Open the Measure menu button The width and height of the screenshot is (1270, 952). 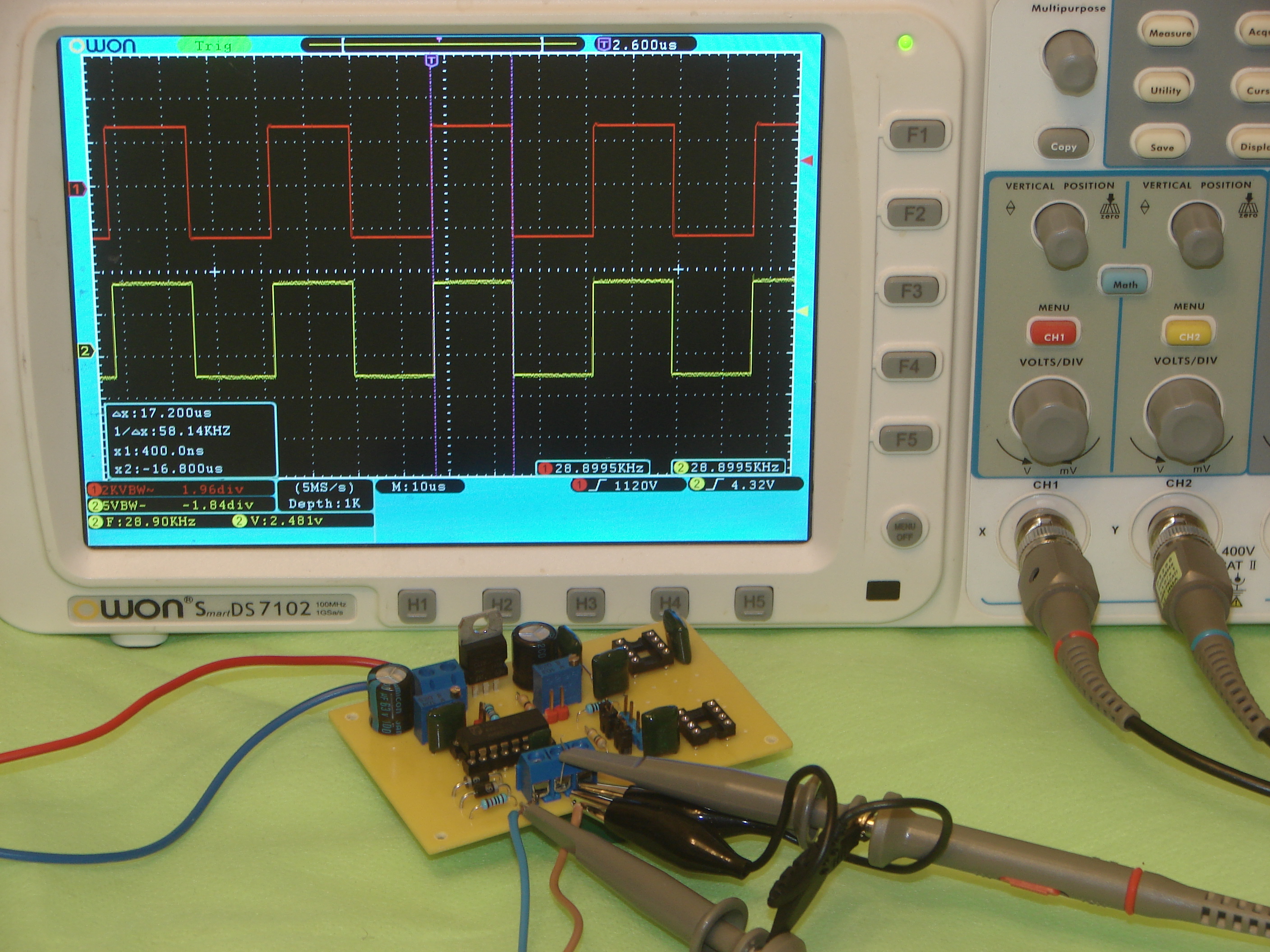tap(1169, 33)
